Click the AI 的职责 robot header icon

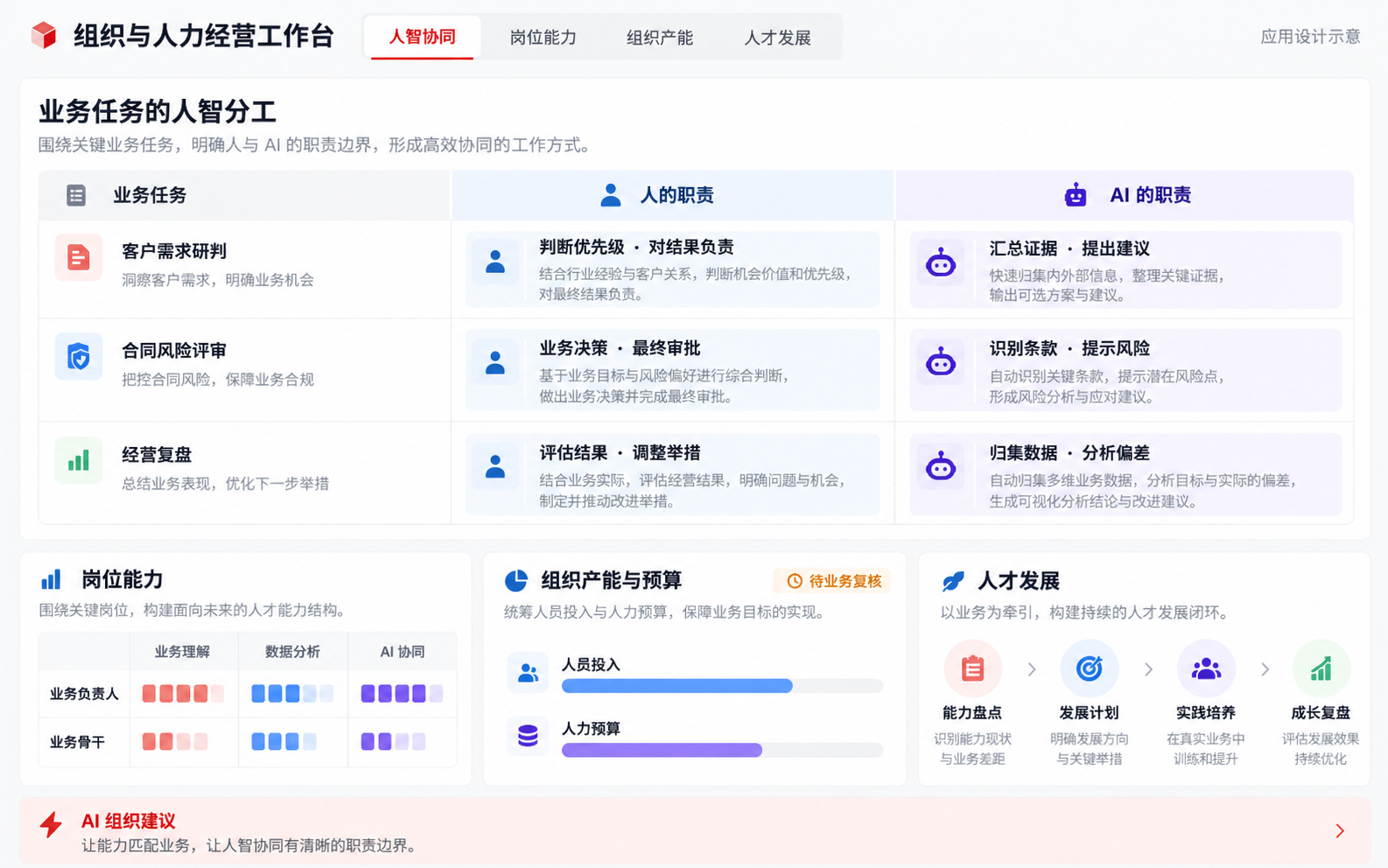pos(1076,195)
